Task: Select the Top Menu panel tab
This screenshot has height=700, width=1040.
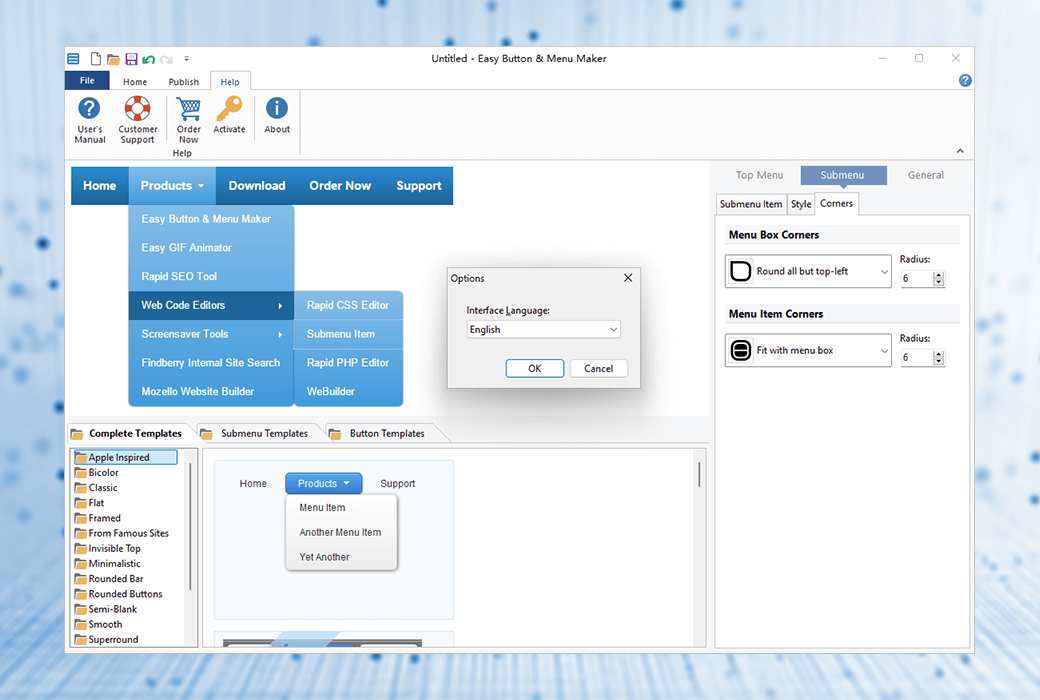Action: 759,175
